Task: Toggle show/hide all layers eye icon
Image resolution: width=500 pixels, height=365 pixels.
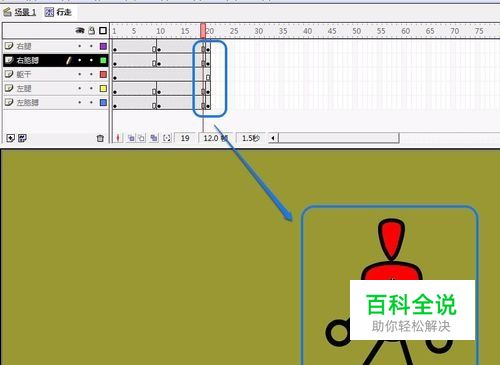Action: (80, 31)
